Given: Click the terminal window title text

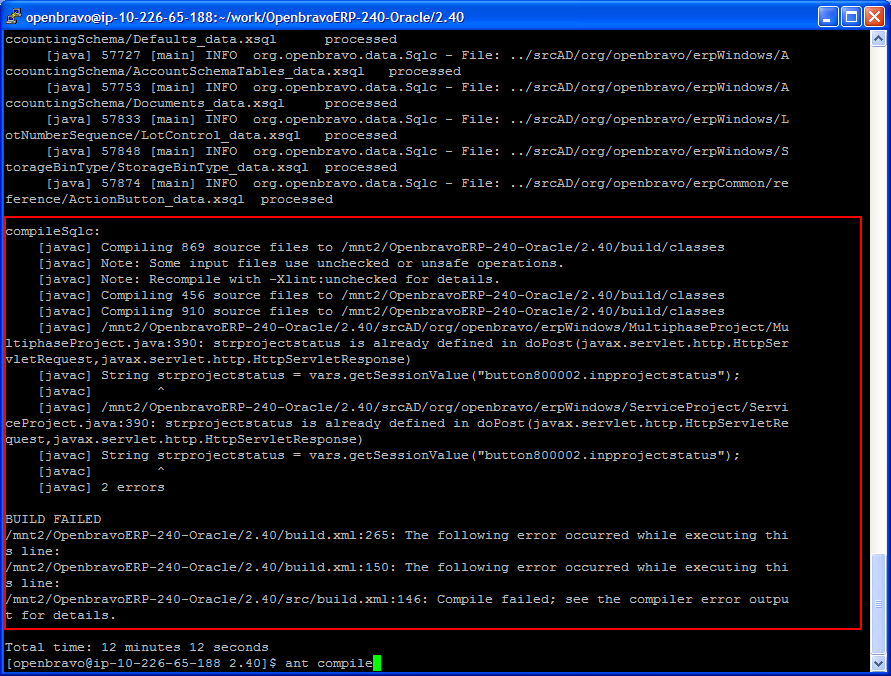Looking at the screenshot, I should coord(245,18).
